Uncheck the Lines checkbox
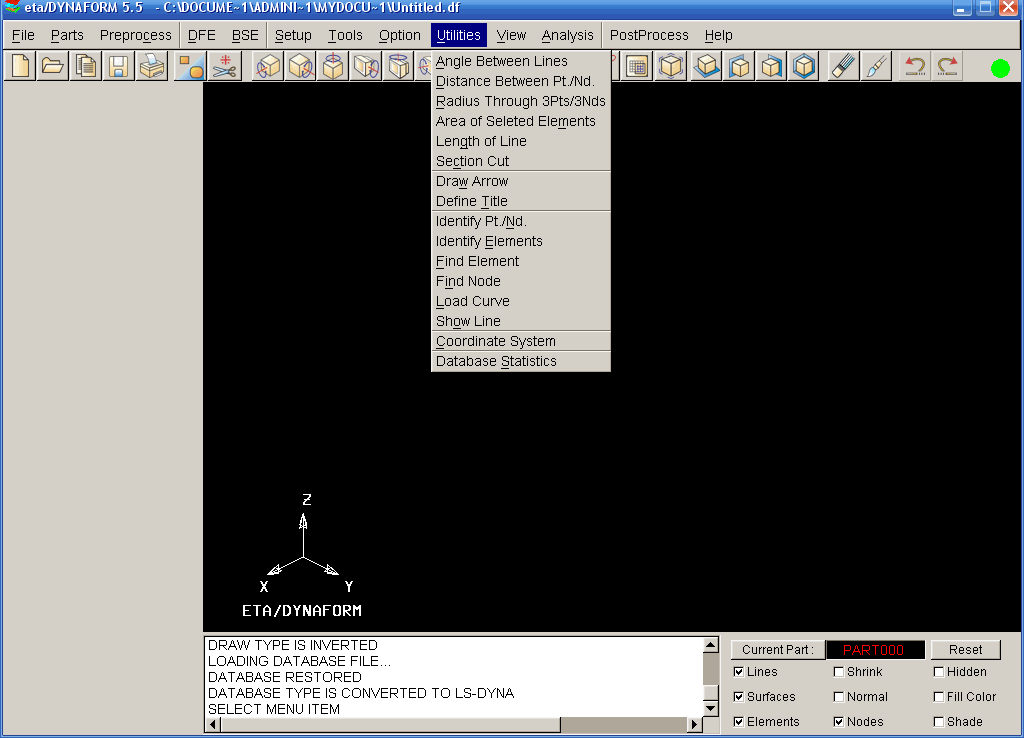 [x=739, y=672]
